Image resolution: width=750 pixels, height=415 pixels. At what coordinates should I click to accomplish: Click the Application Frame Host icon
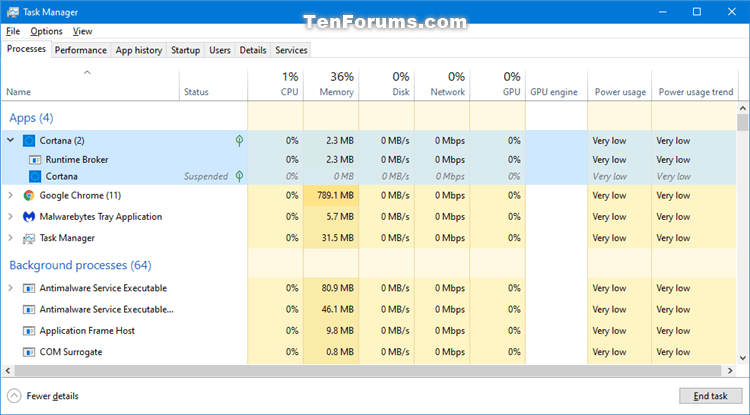click(x=29, y=331)
